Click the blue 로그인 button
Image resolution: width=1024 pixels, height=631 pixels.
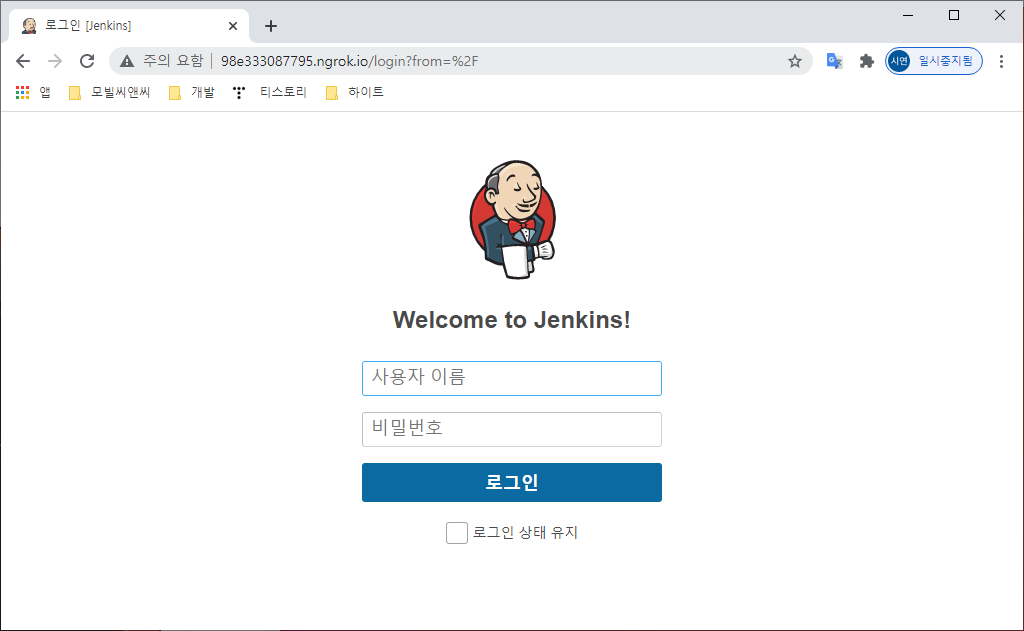(x=512, y=483)
